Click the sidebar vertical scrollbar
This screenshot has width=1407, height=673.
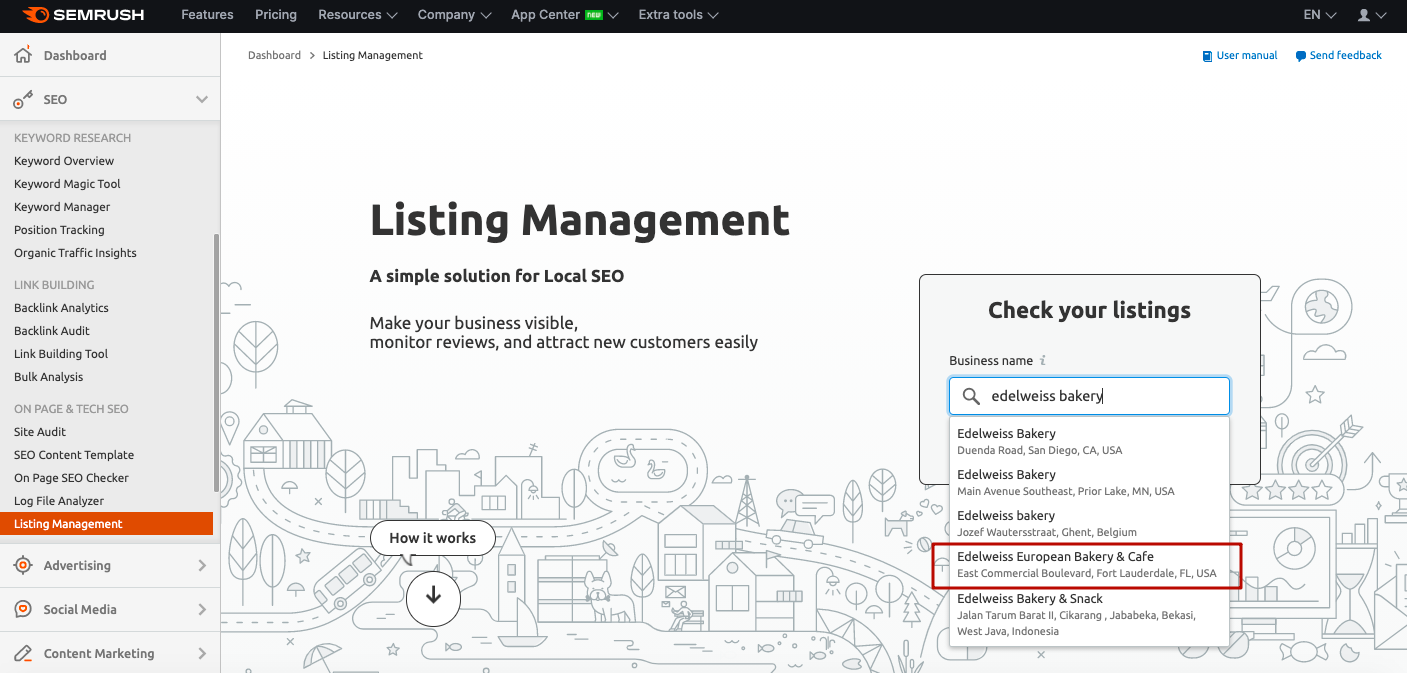pos(216,360)
